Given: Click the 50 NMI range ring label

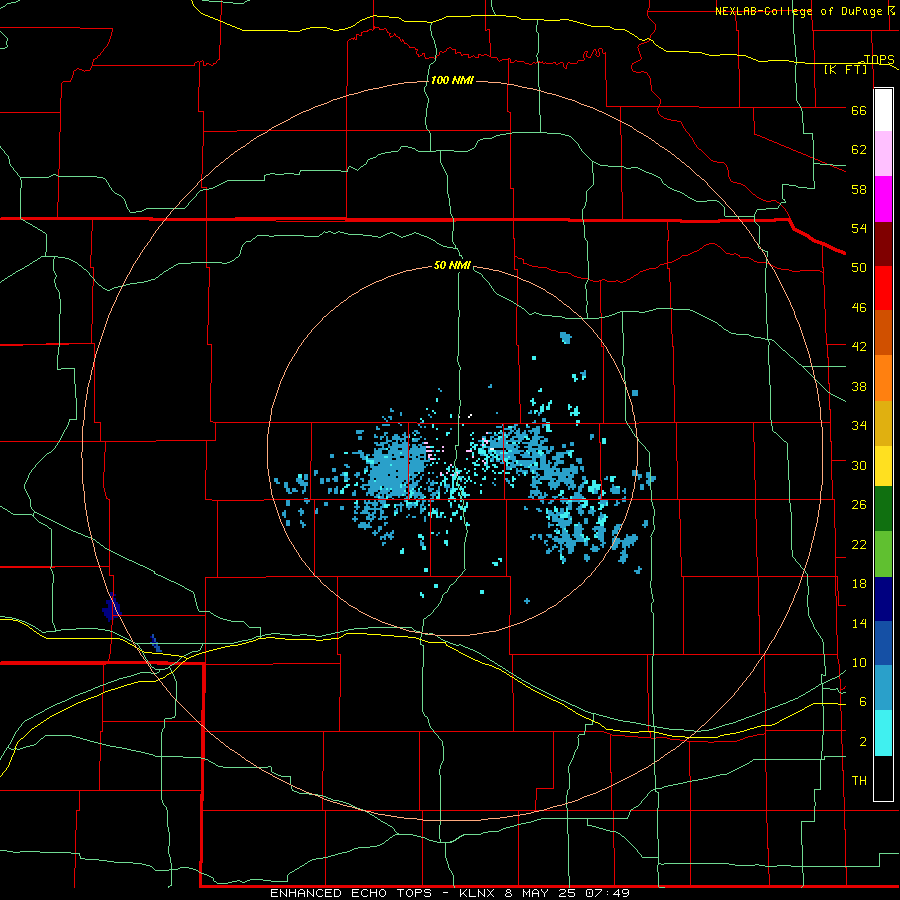Looking at the screenshot, I should (452, 265).
